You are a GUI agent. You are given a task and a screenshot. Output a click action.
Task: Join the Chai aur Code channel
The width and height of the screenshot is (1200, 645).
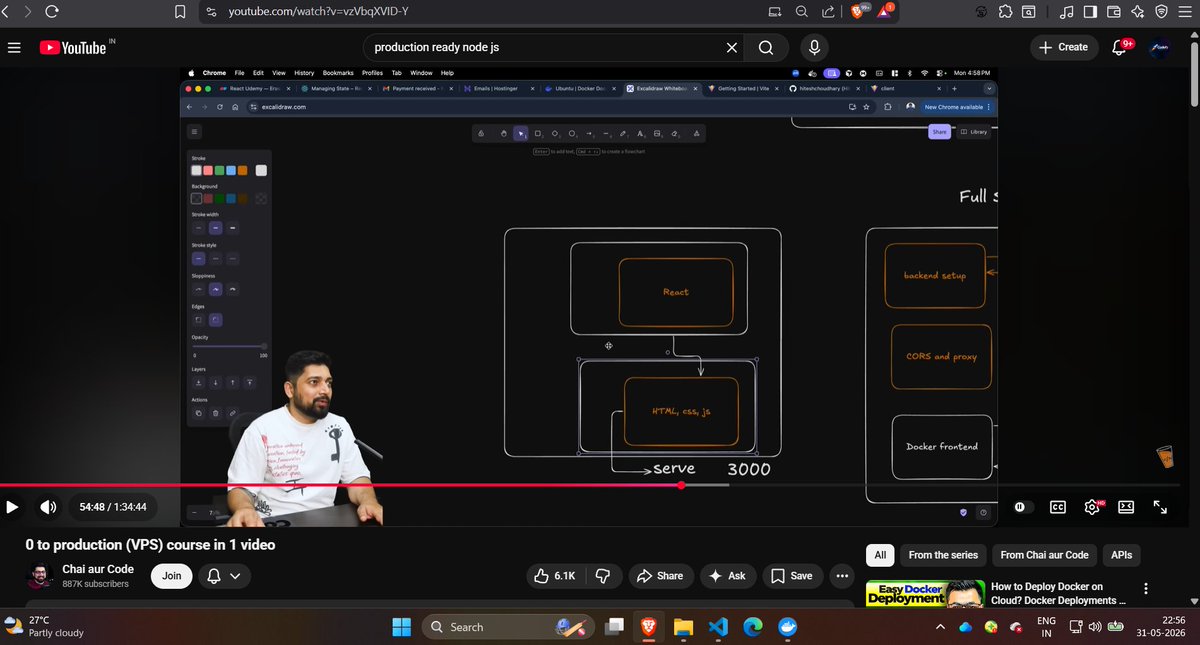tap(172, 576)
